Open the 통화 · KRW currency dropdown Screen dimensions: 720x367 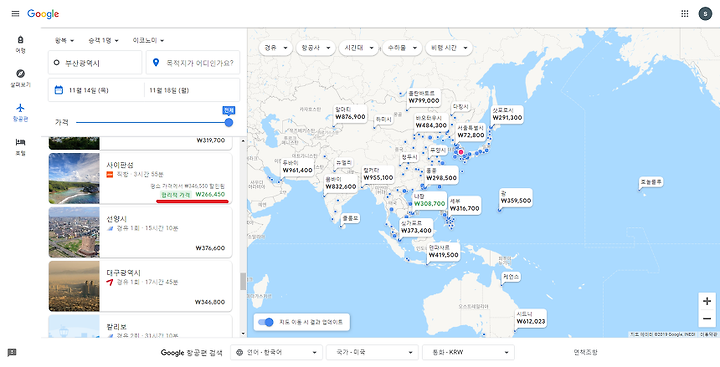[468, 352]
